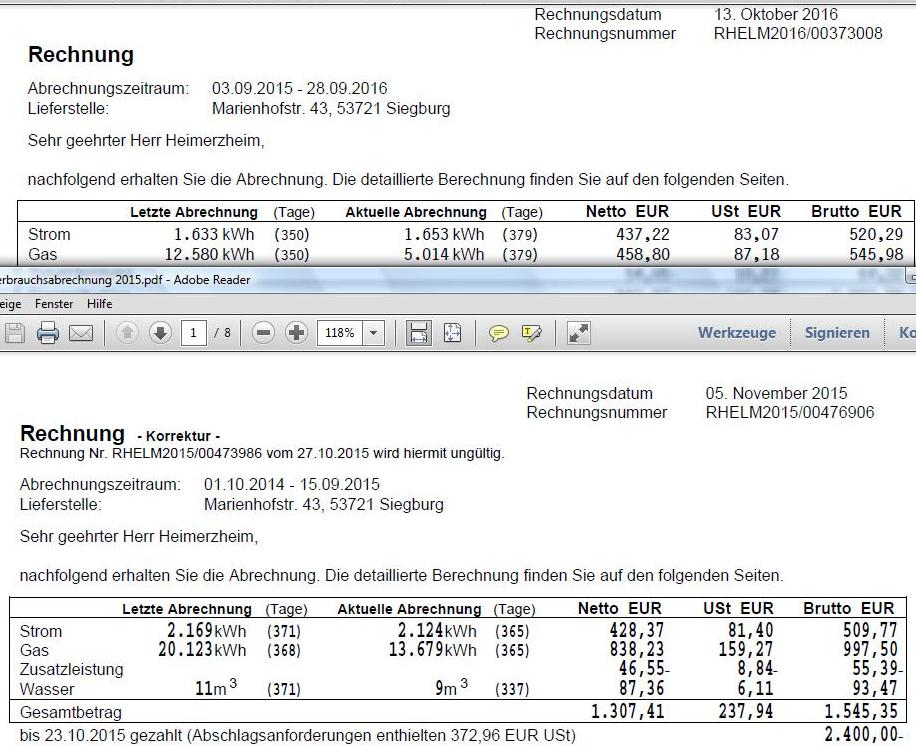
Task: Open the Fenster menu
Action: (54, 304)
